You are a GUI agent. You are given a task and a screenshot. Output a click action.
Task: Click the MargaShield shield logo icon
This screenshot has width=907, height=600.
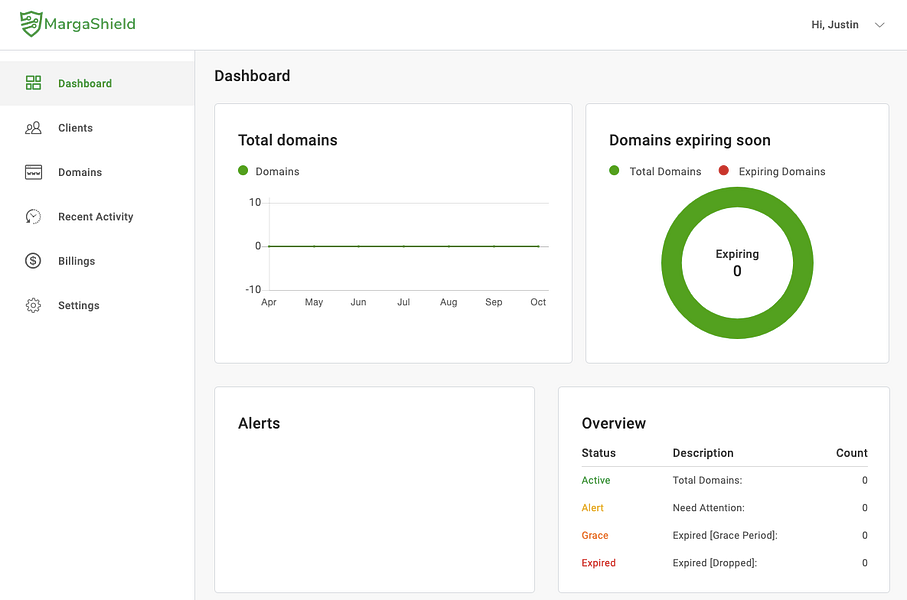click(31, 24)
